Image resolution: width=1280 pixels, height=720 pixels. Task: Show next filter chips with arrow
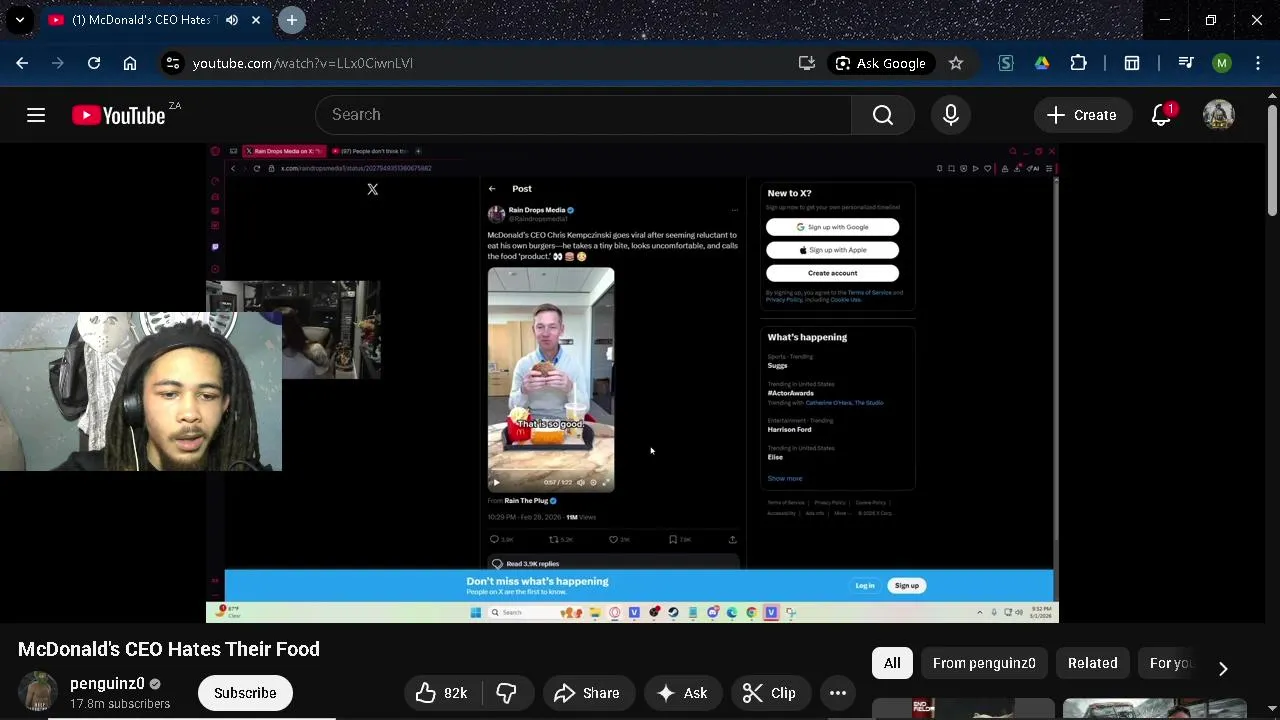coord(1223,667)
